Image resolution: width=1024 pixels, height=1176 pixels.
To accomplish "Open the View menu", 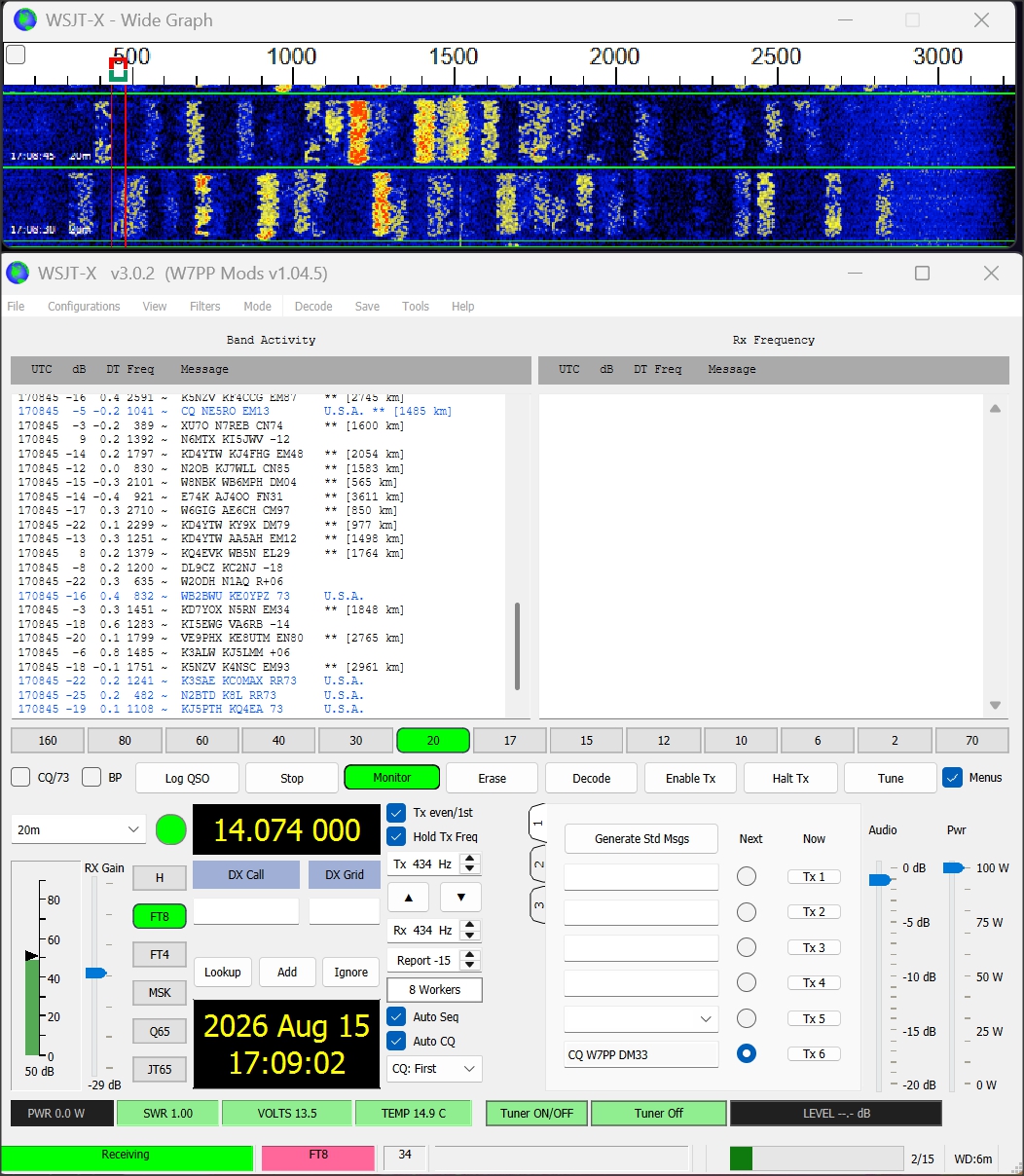I will point(155,307).
